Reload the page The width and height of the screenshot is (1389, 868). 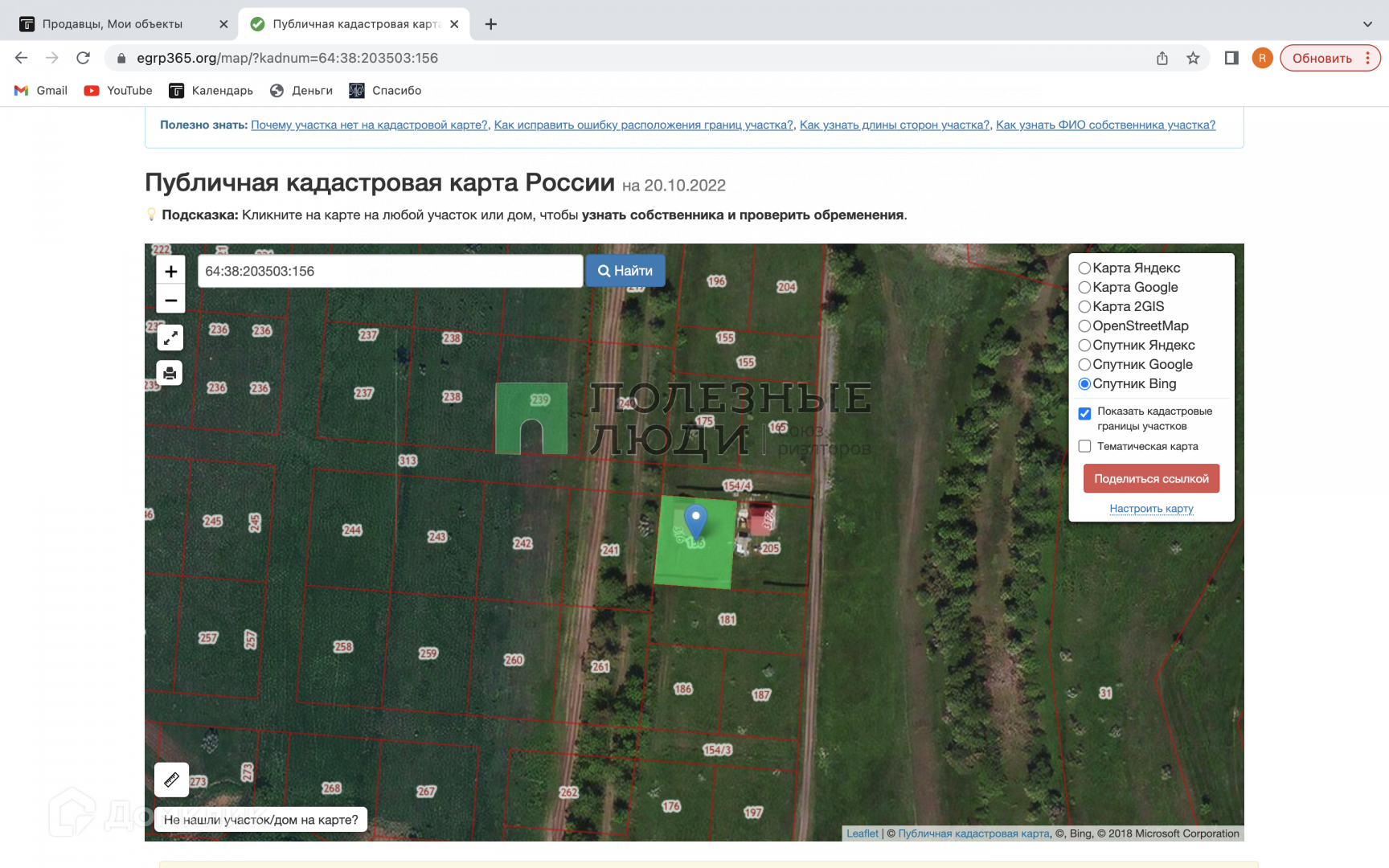tap(83, 58)
